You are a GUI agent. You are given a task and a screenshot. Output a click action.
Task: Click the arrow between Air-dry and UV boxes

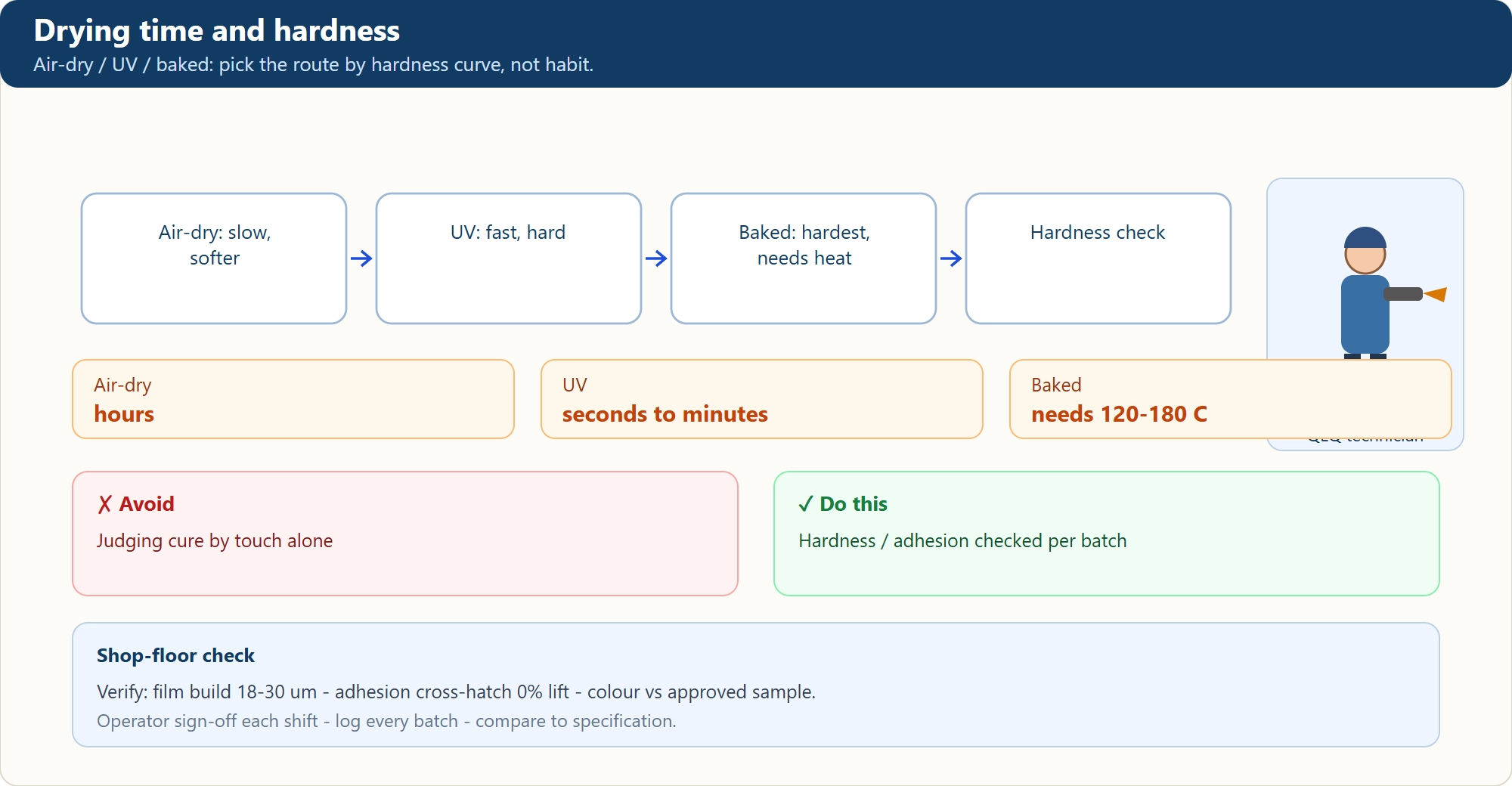[361, 258]
